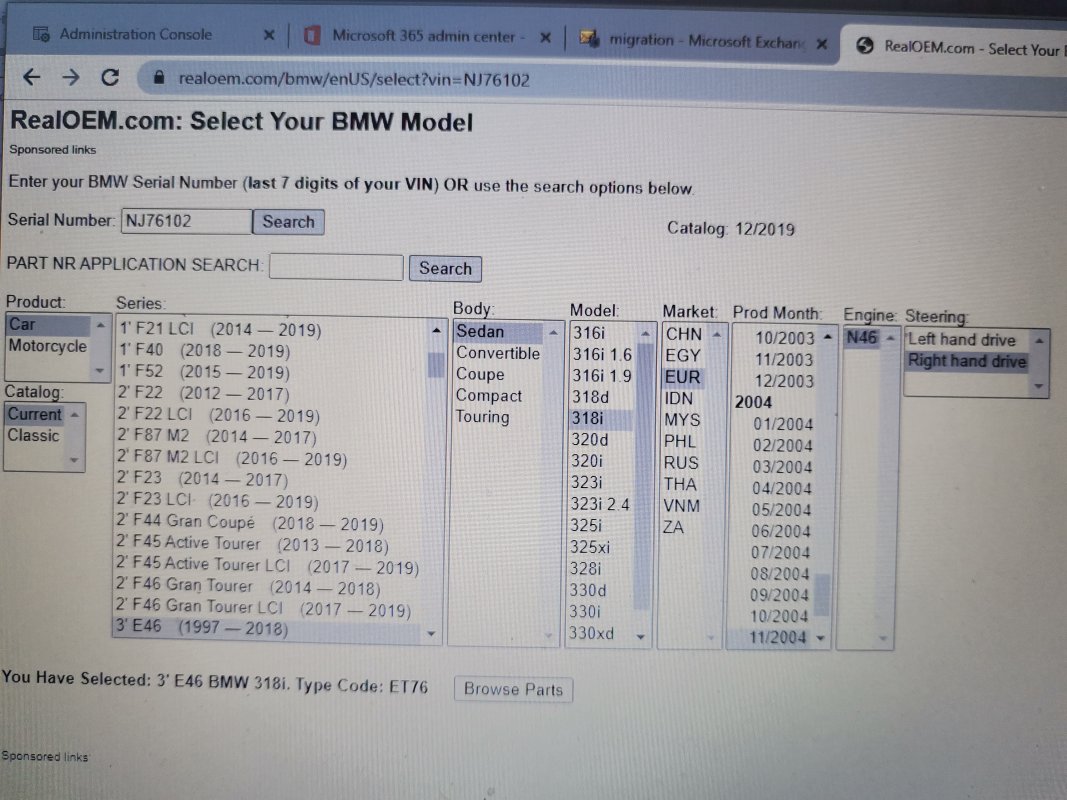Select model 318d

602,397
